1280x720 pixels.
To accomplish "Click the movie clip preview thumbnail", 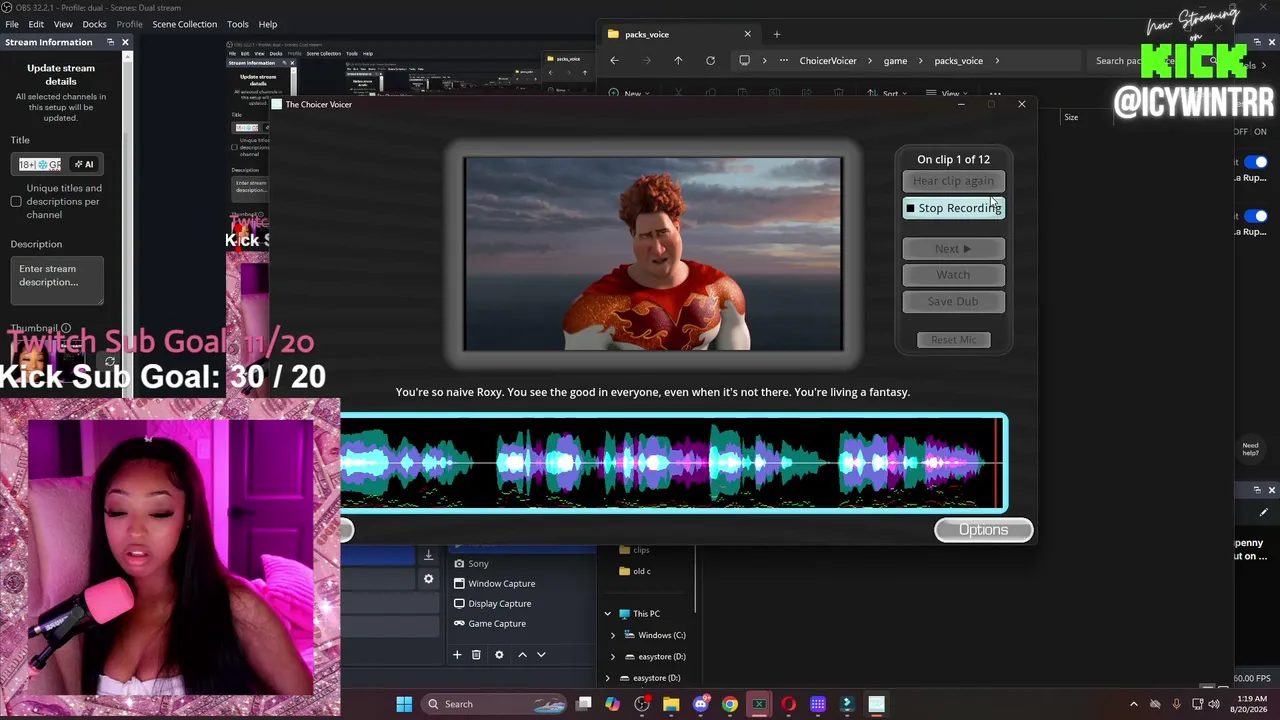I will (x=653, y=254).
